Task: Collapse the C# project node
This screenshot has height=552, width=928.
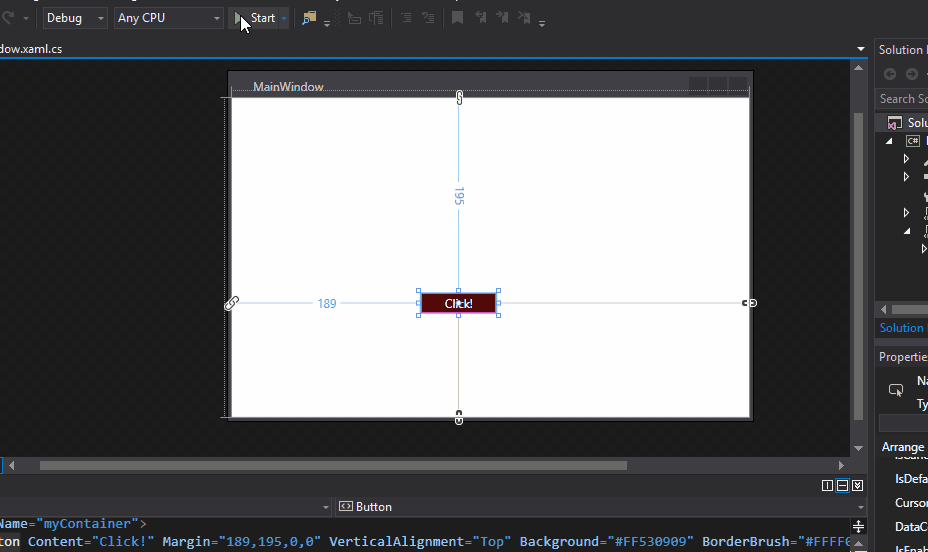Action: coord(889,141)
